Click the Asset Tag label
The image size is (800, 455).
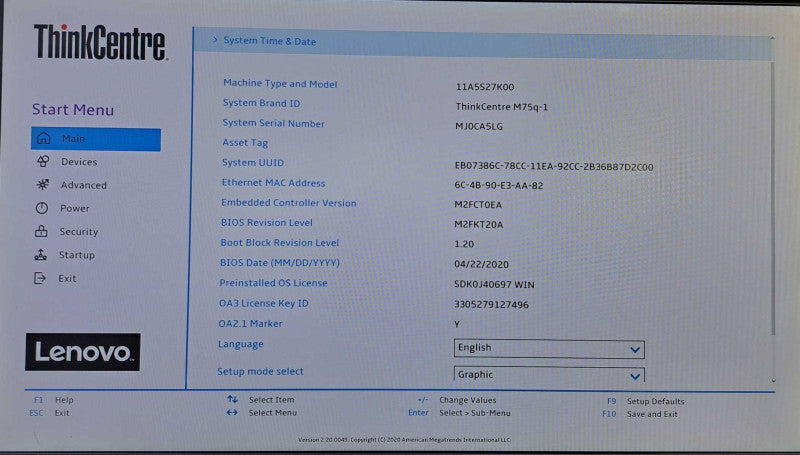(x=245, y=143)
